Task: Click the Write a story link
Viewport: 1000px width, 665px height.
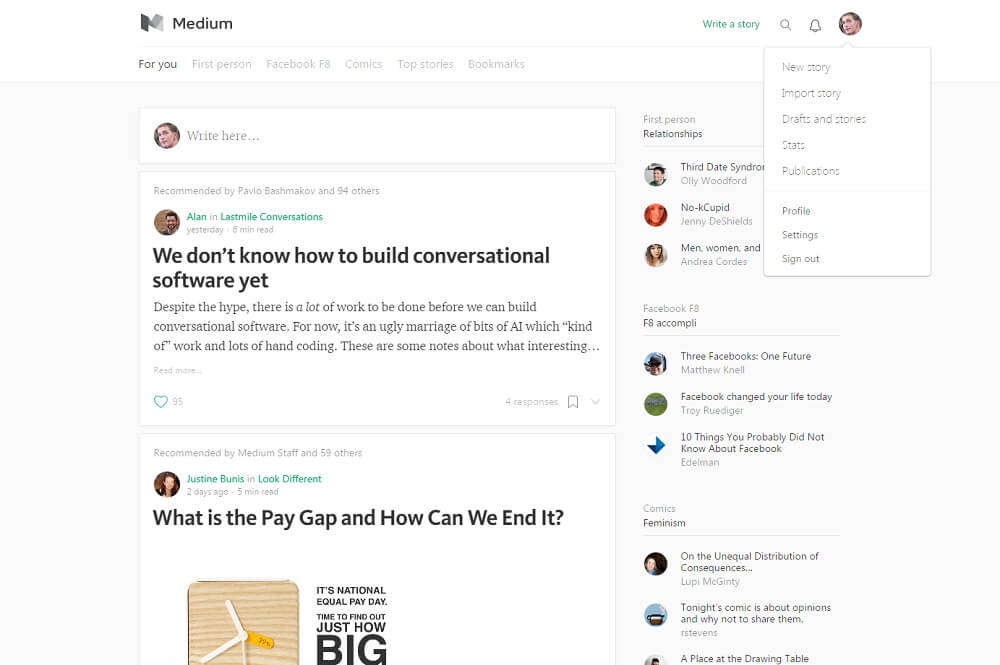Action: click(731, 24)
